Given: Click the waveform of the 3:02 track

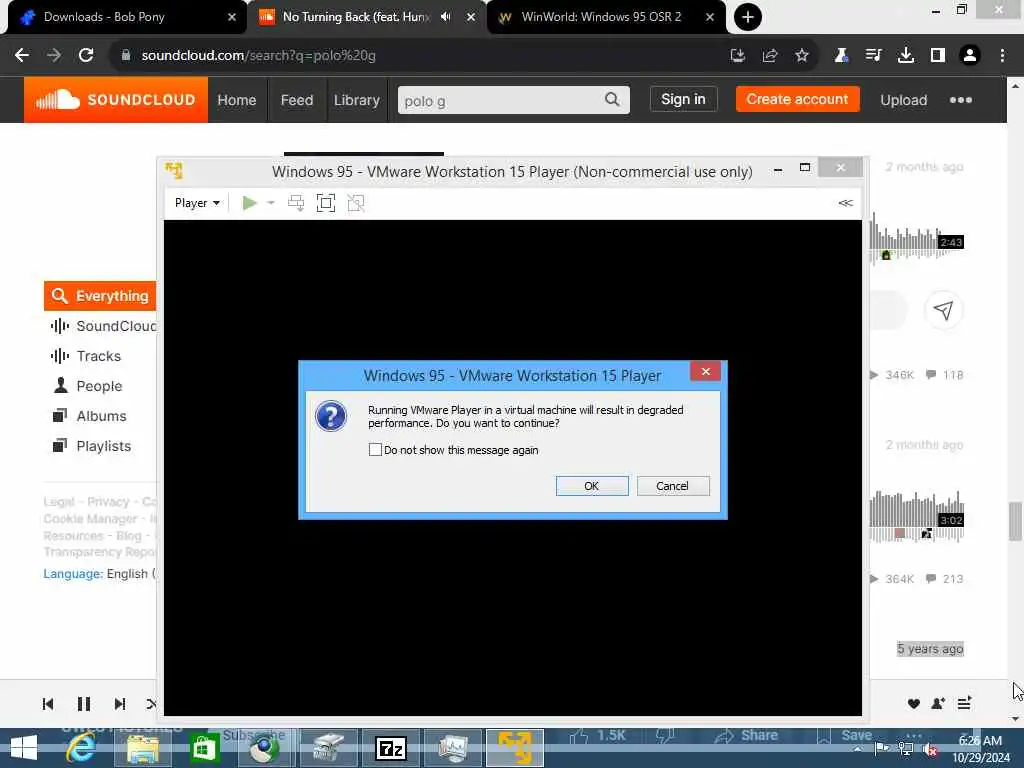Looking at the screenshot, I should click(x=916, y=517).
